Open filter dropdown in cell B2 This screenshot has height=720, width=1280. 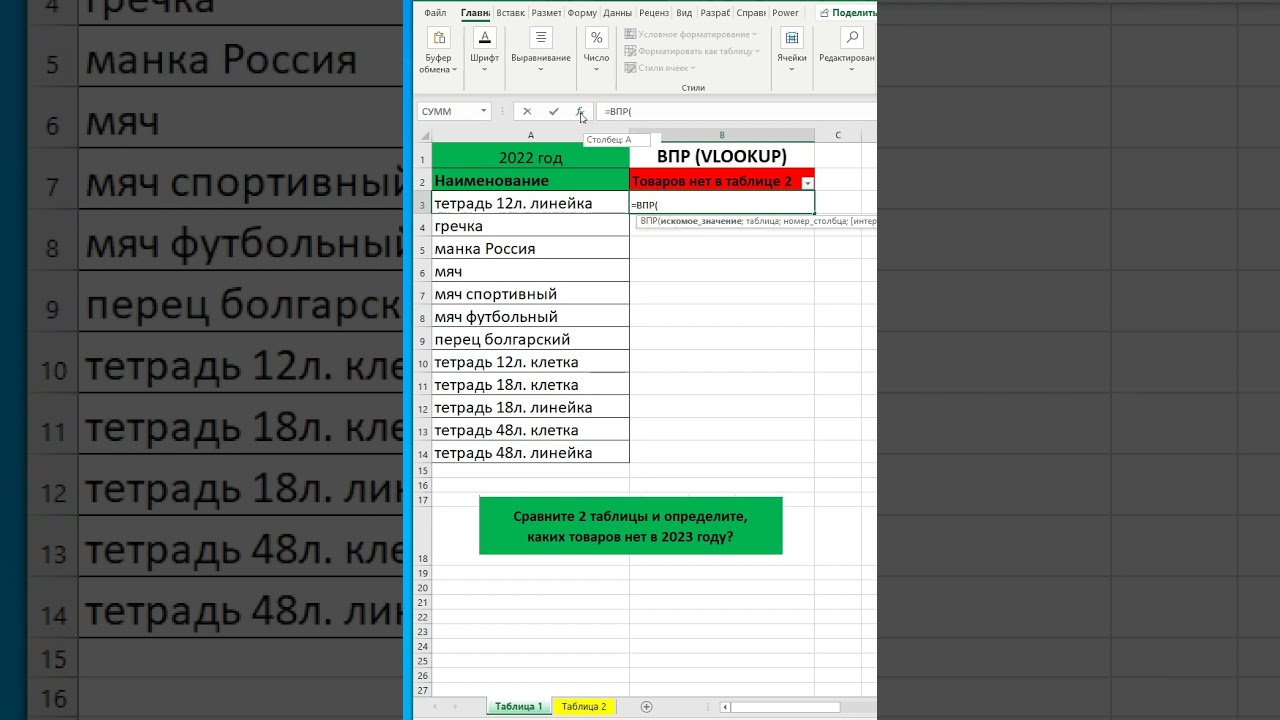(807, 183)
